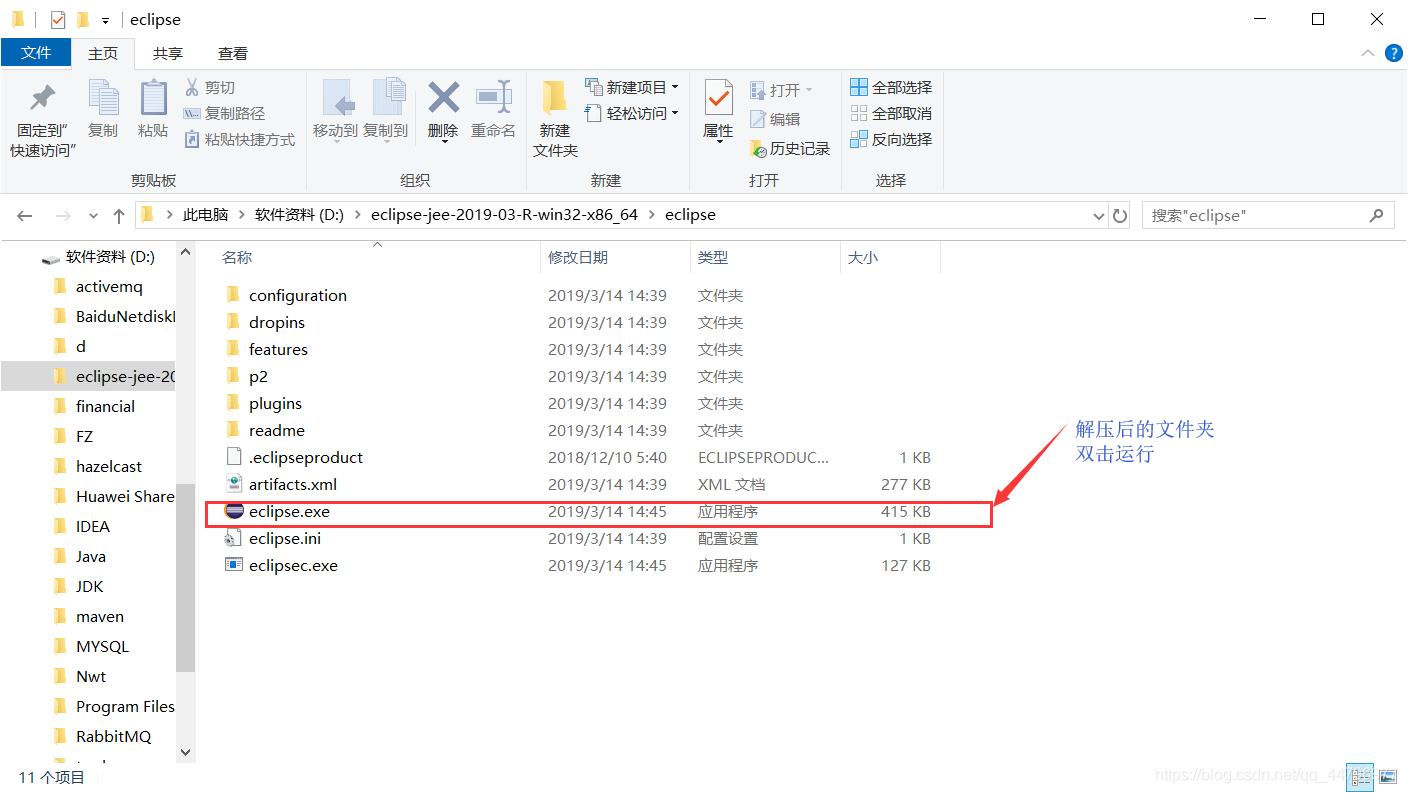
Task: Click the Copy Path button
Action: pos(225,113)
